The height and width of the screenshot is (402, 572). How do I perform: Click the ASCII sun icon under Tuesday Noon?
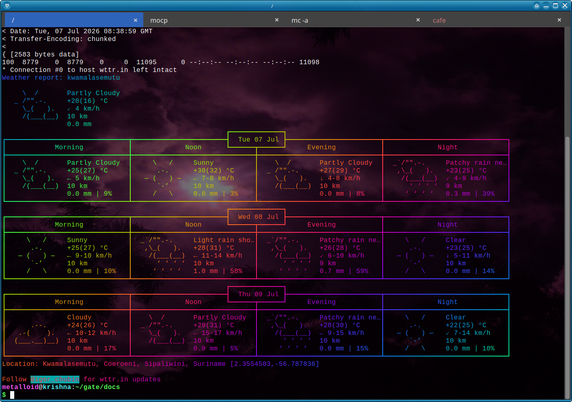163,178
